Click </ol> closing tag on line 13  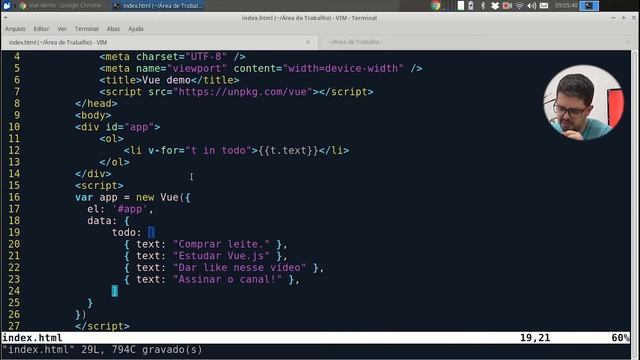tap(114, 162)
